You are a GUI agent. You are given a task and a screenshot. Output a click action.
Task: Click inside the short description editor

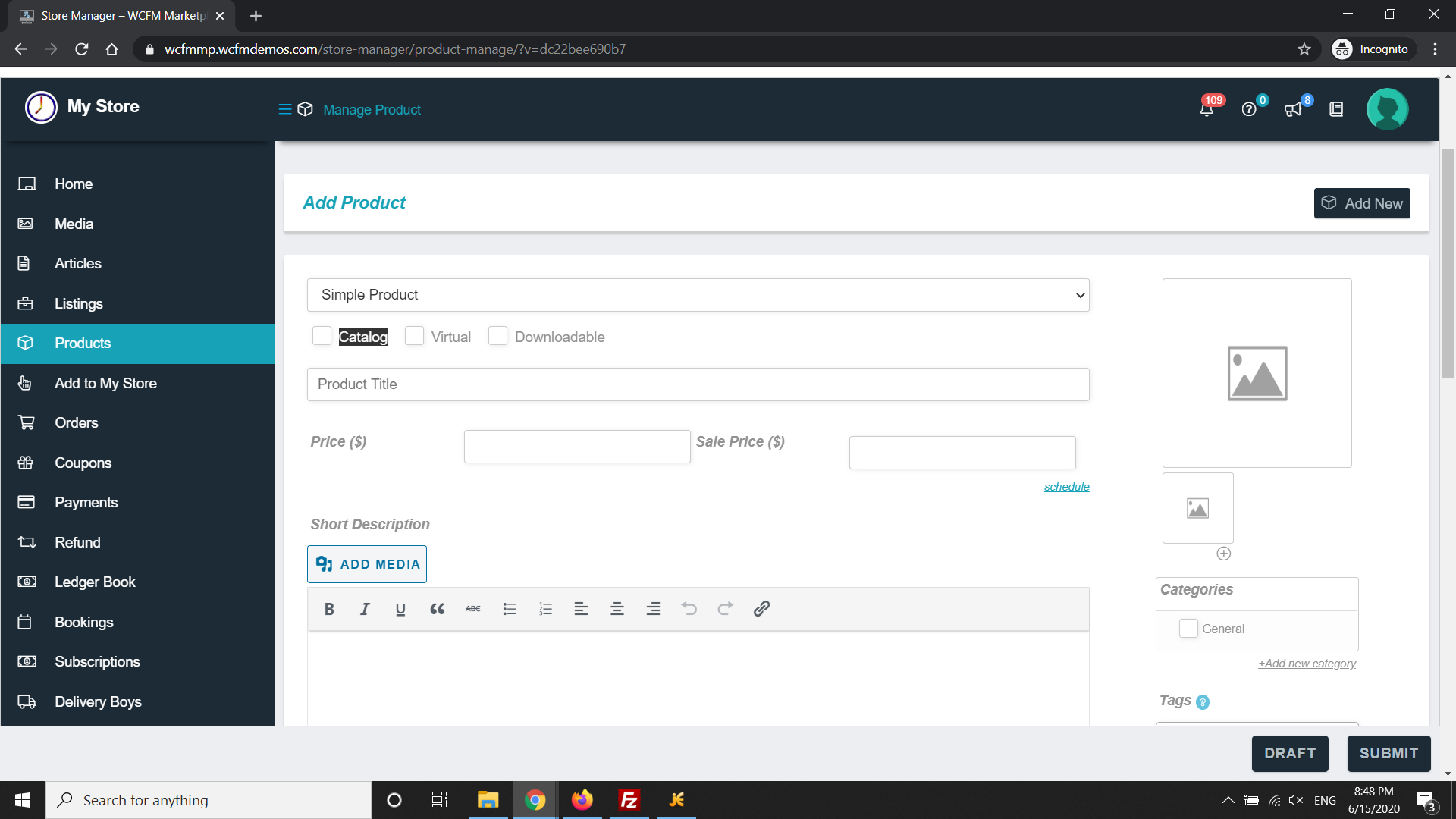click(x=698, y=679)
